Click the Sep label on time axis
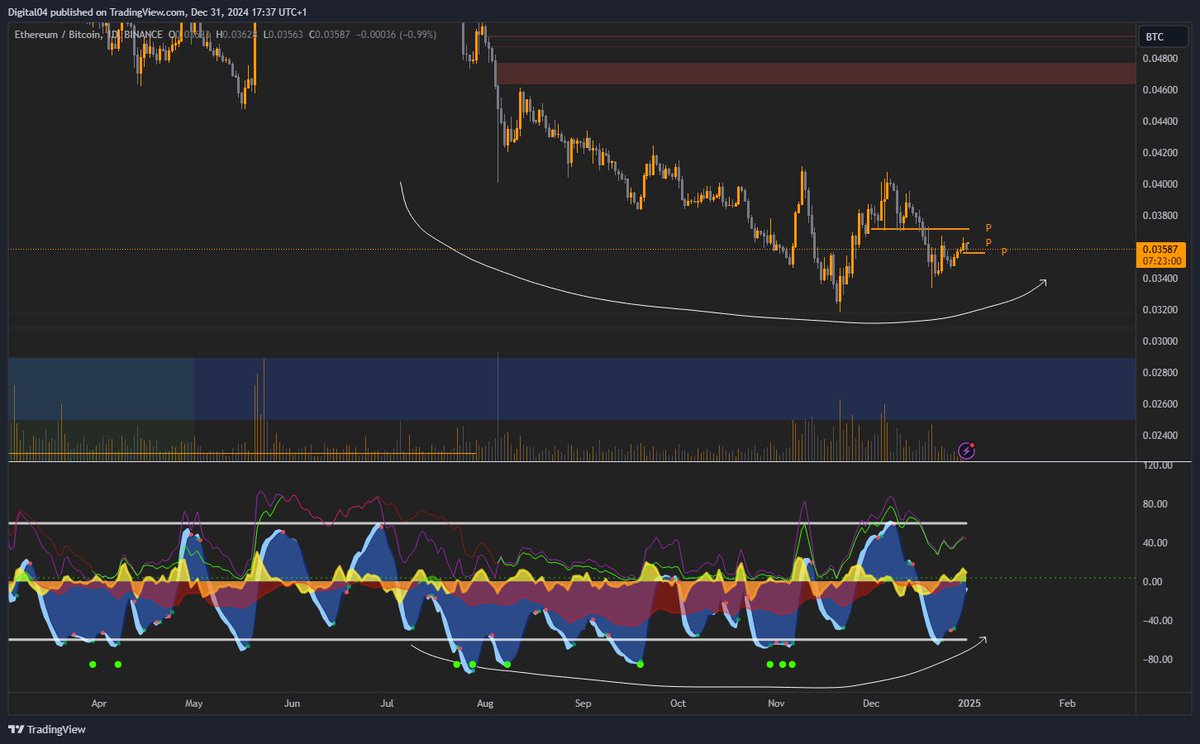 click(584, 704)
